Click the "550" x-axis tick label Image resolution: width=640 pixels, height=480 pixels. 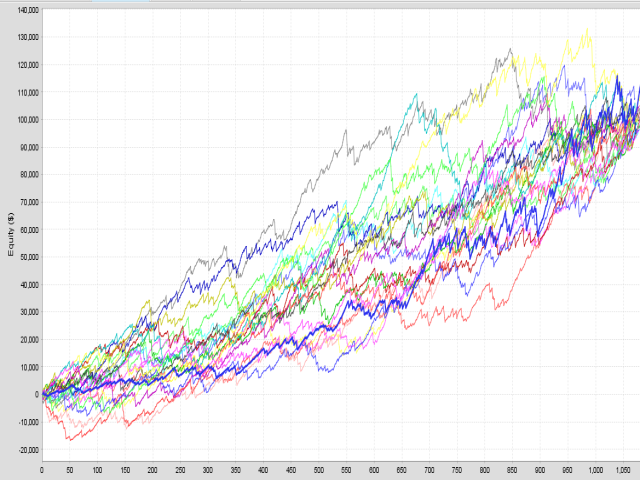pos(346,470)
